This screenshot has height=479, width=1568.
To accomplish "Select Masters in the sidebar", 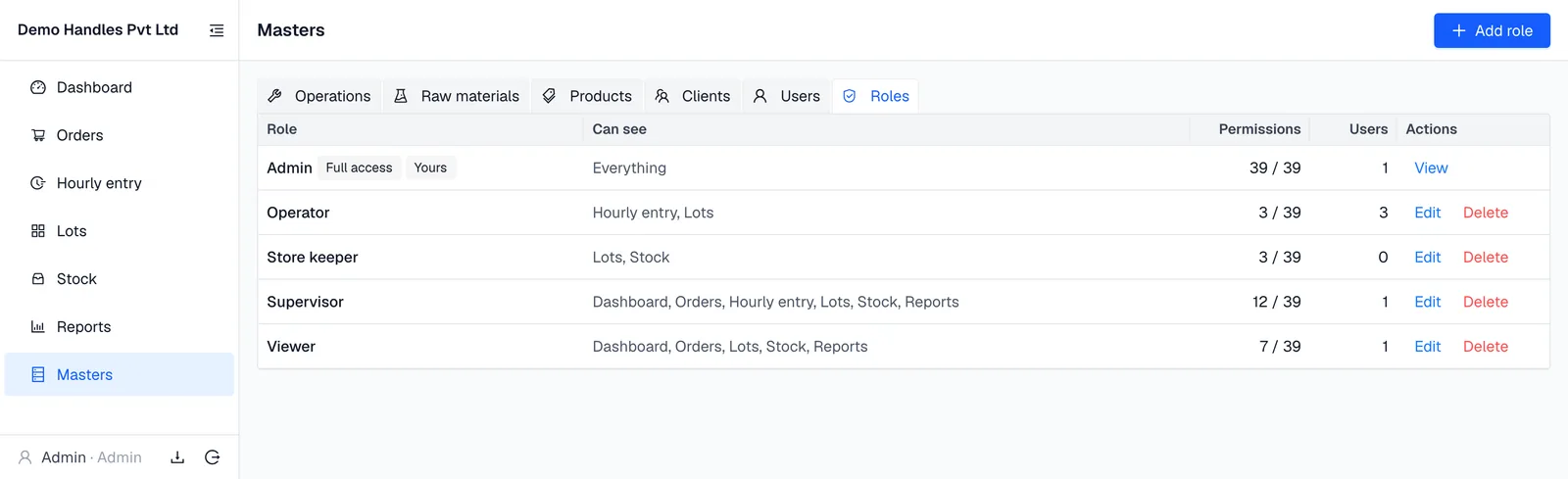I will (120, 374).
